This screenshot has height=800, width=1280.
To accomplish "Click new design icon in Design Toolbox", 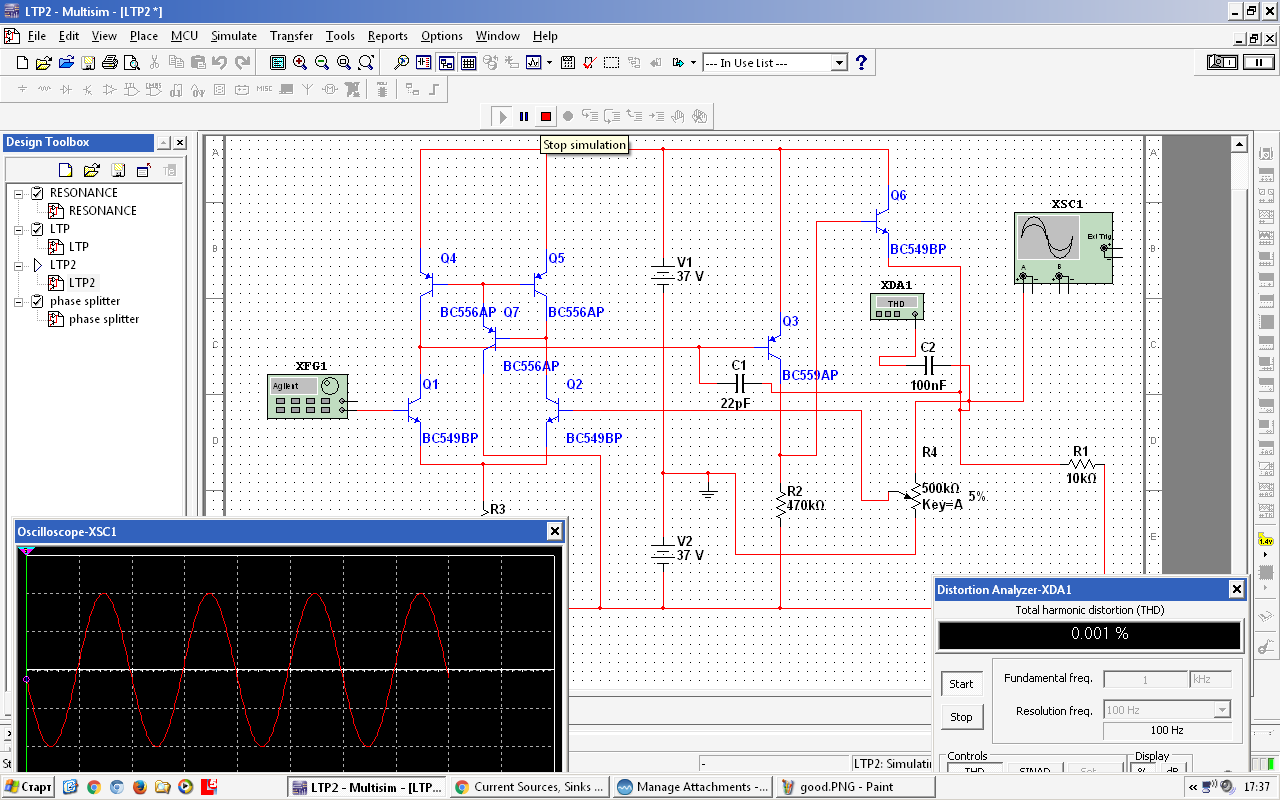I will (66, 170).
